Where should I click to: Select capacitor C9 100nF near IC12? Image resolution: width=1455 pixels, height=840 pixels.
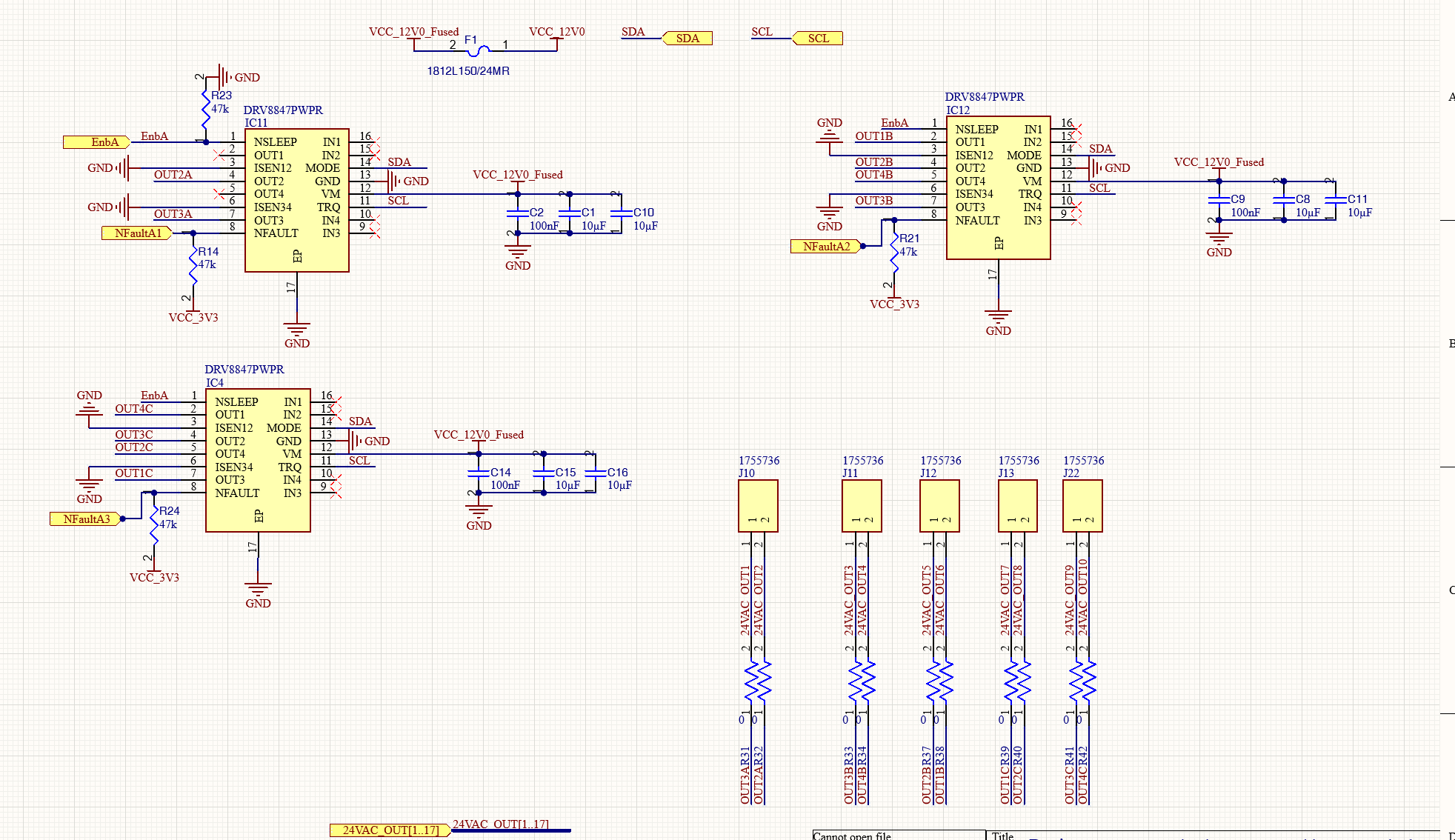coord(1219,200)
